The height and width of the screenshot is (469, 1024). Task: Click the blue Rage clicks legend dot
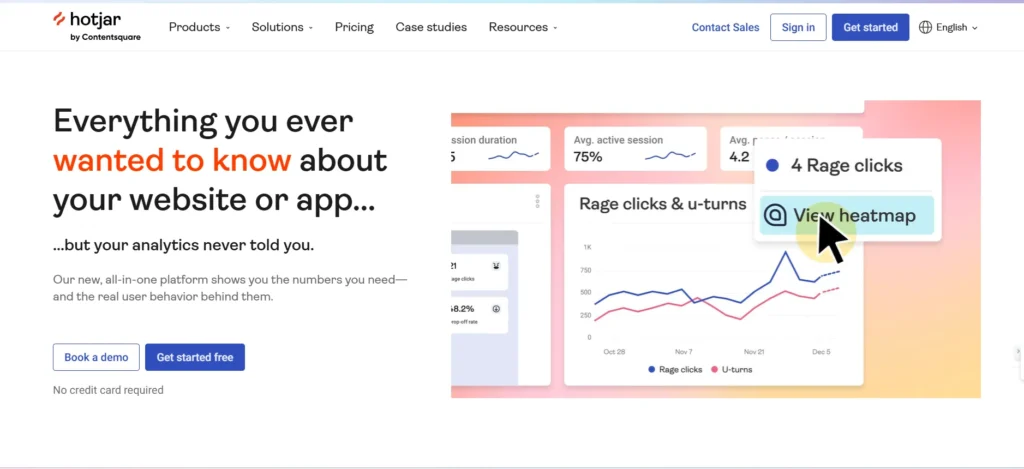(652, 370)
